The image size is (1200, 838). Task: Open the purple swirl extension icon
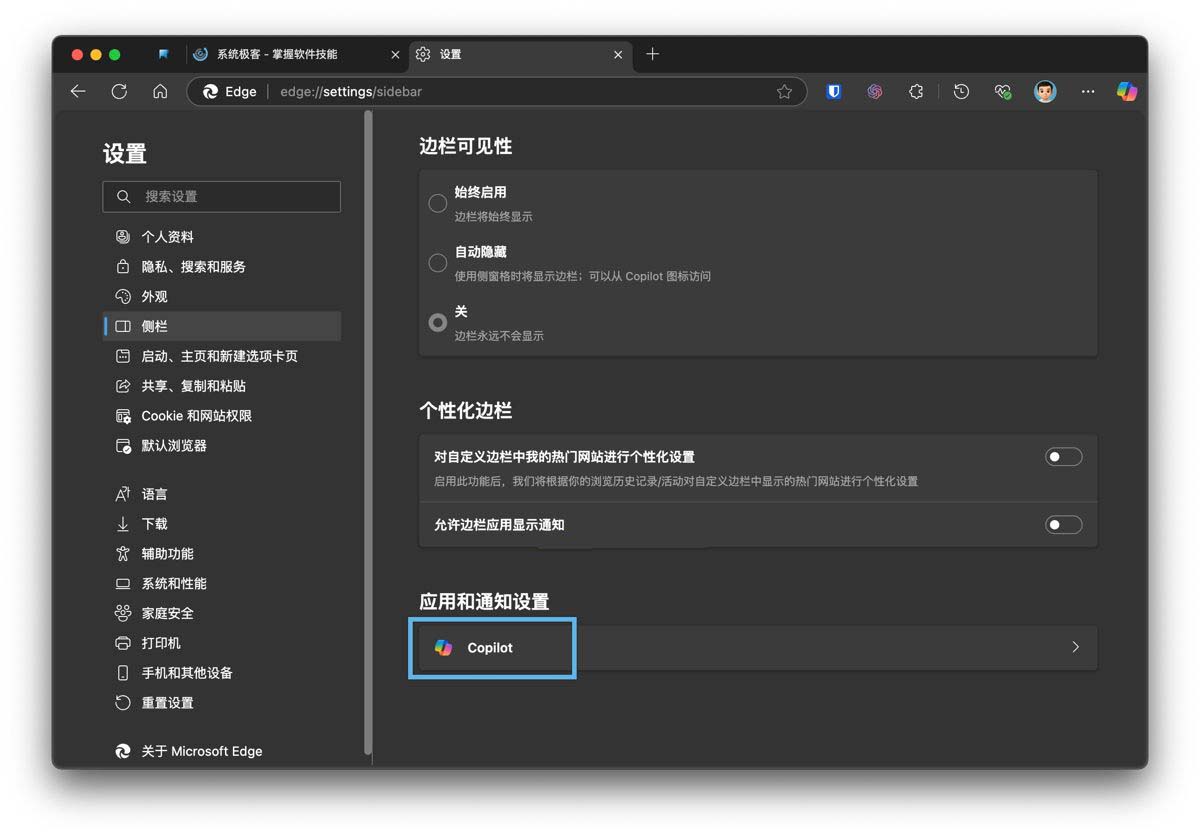coord(875,91)
